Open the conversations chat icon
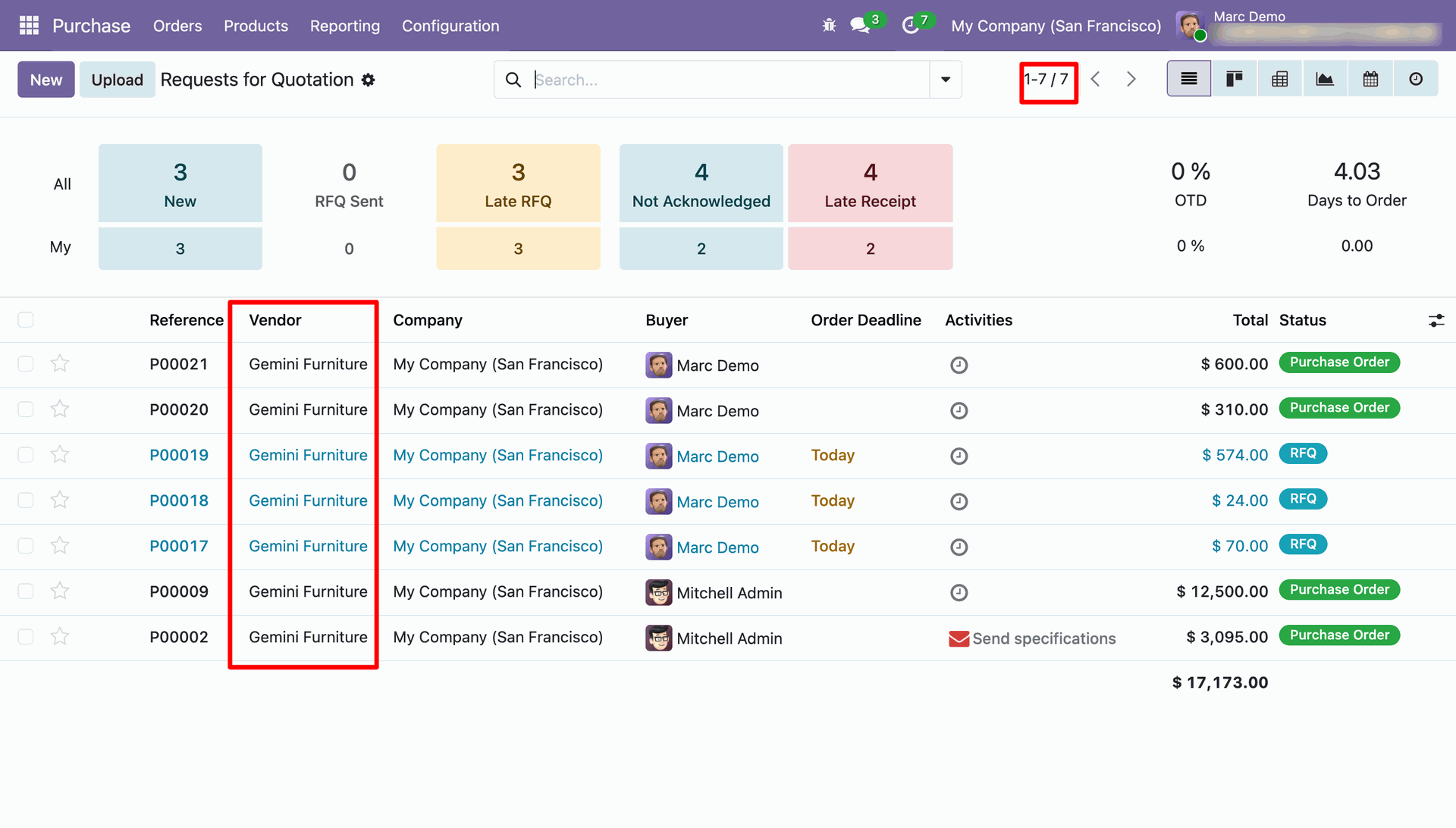 point(859,26)
